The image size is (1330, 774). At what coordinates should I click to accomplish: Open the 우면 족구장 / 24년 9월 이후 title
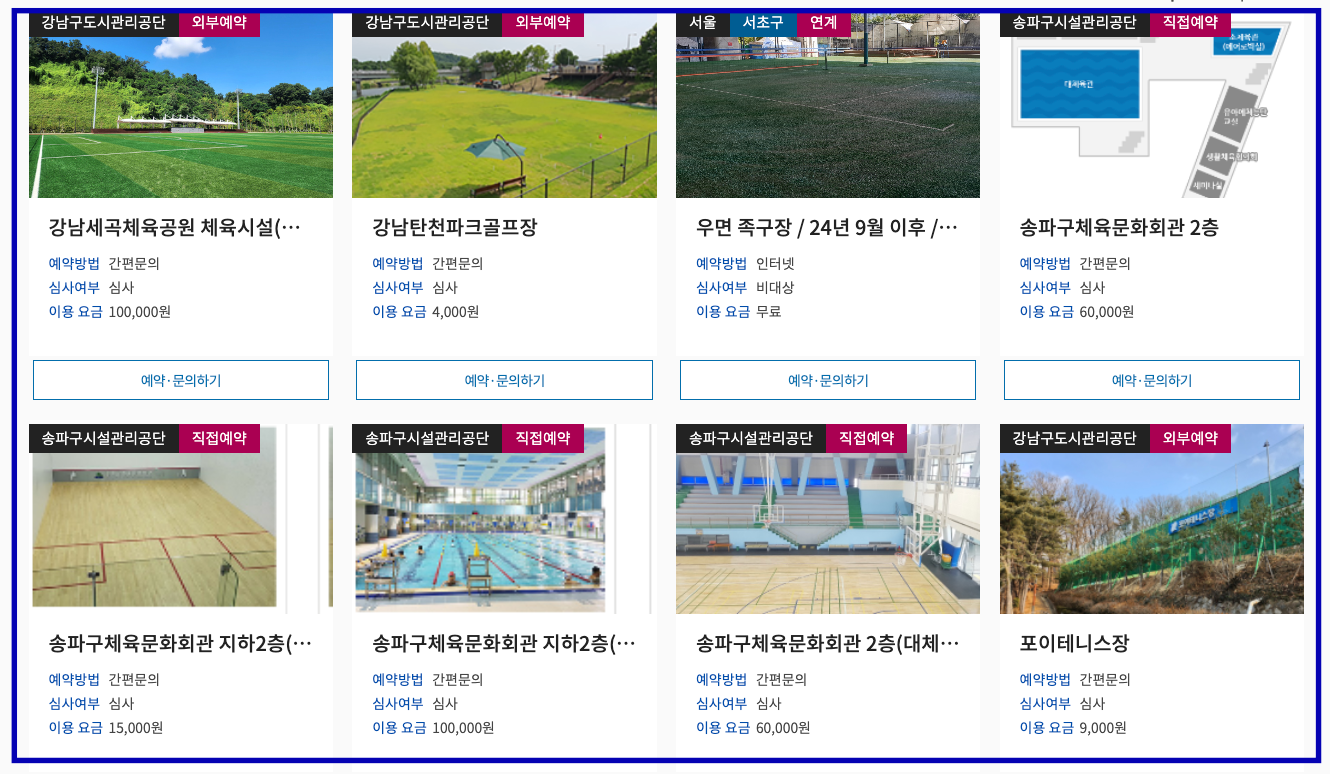(827, 227)
